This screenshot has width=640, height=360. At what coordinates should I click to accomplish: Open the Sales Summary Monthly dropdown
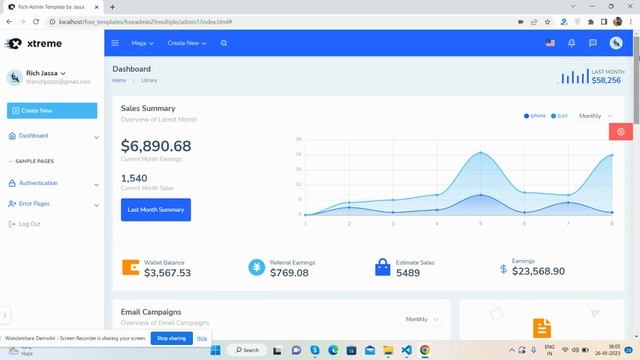tap(596, 116)
